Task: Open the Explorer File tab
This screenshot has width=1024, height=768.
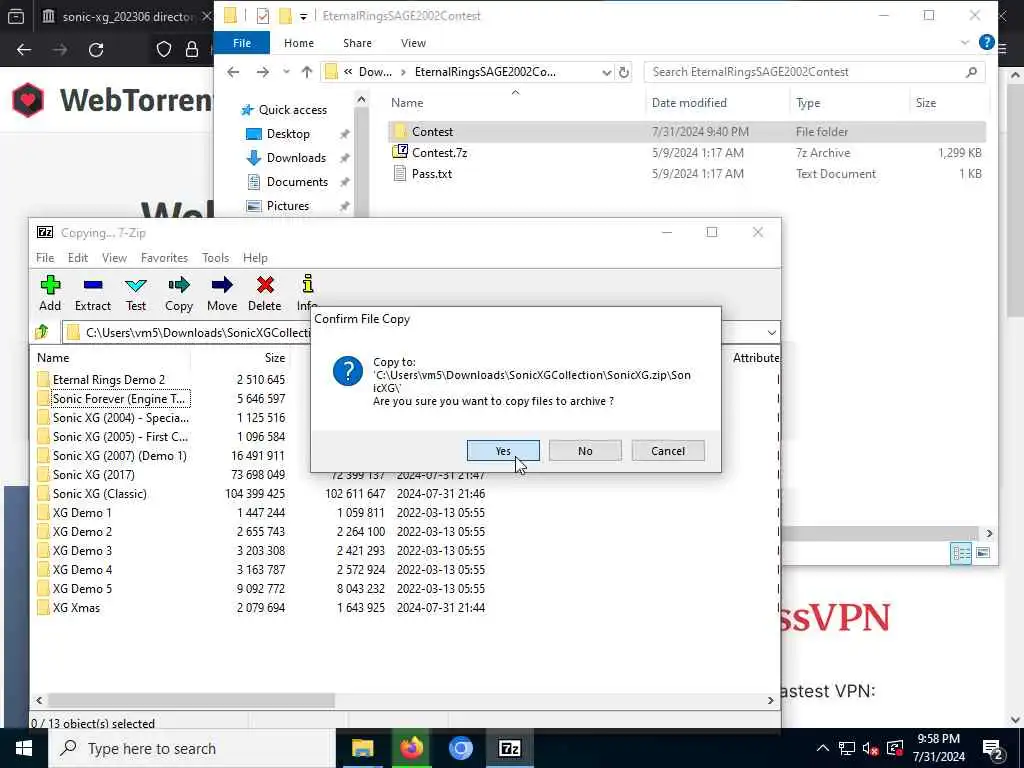Action: (x=242, y=43)
